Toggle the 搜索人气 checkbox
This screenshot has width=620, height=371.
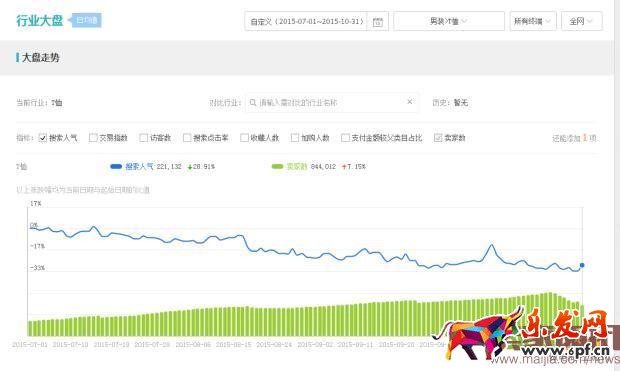click(43, 138)
